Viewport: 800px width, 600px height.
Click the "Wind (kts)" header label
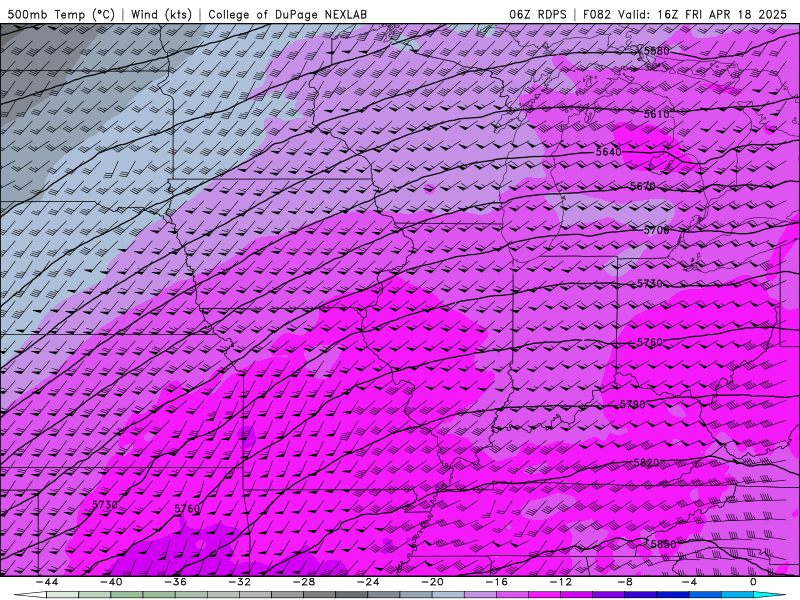pyautogui.click(x=161, y=14)
